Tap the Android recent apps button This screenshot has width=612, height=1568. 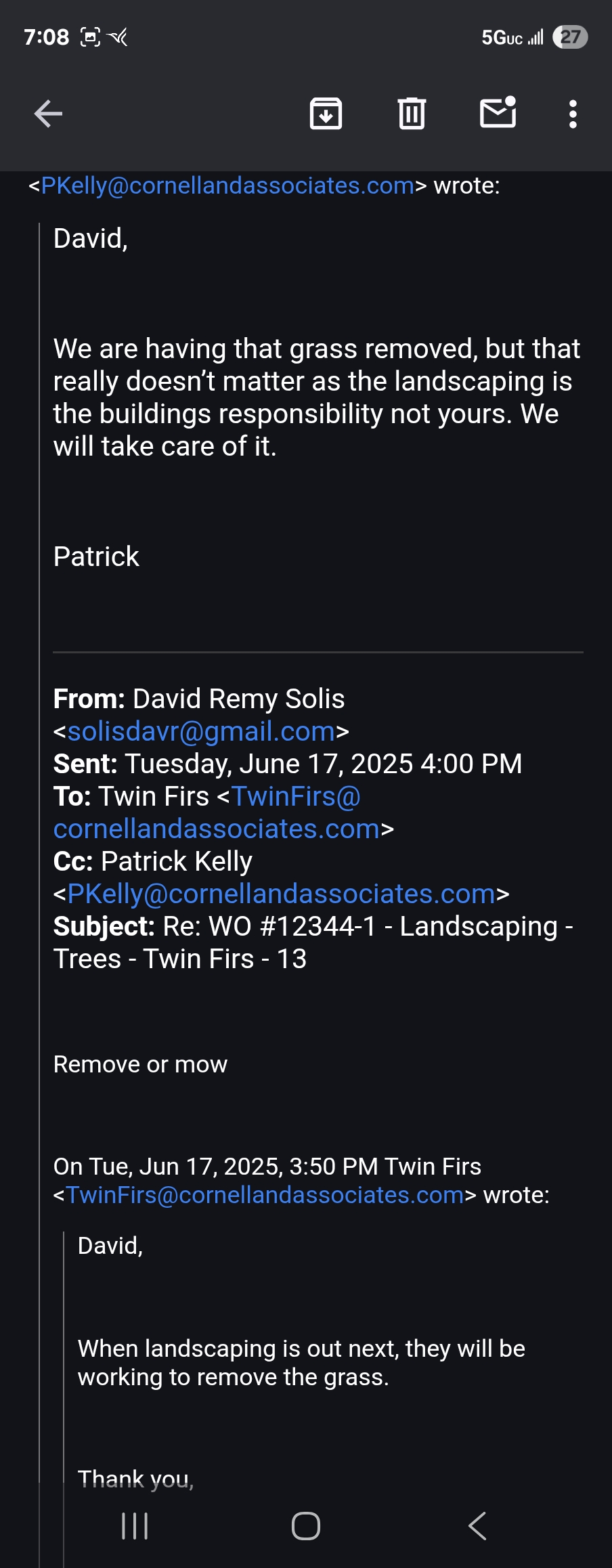(135, 1526)
